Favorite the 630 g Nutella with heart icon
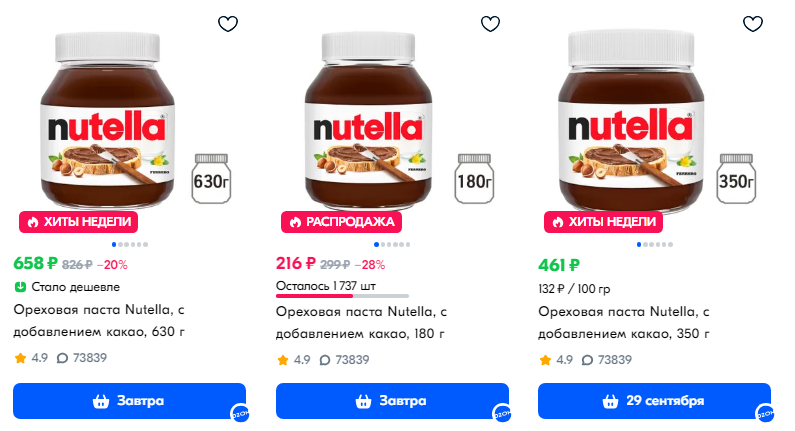 228,24
